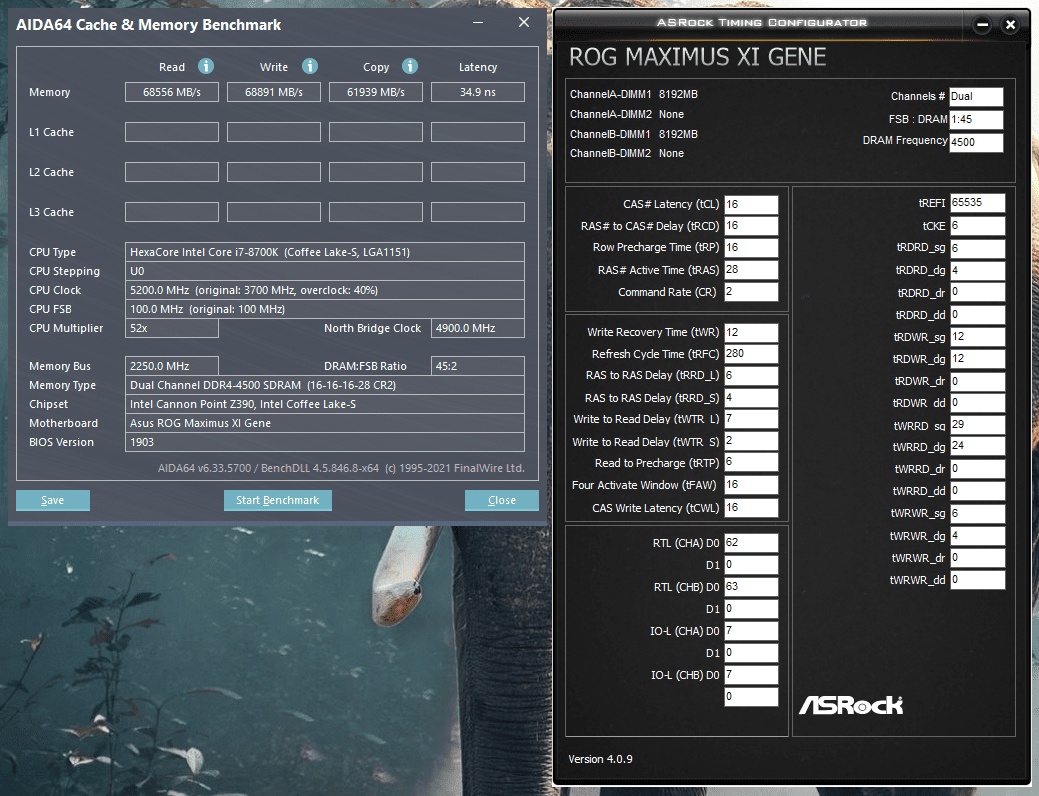Minimize the AIDA64 benchmark window
Image resolution: width=1039 pixels, height=796 pixels.
(x=478, y=23)
